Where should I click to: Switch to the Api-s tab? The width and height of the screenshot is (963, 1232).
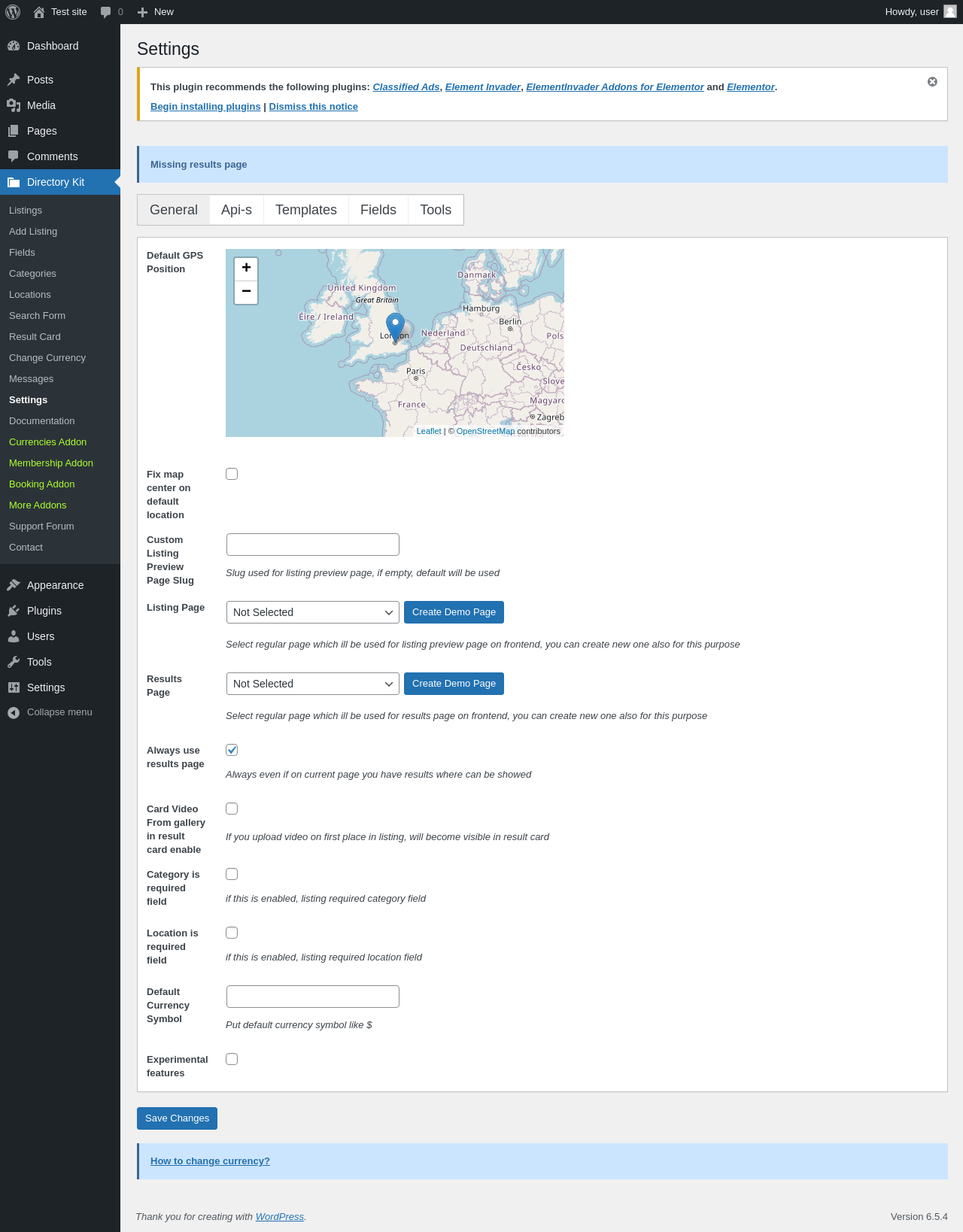(x=236, y=210)
